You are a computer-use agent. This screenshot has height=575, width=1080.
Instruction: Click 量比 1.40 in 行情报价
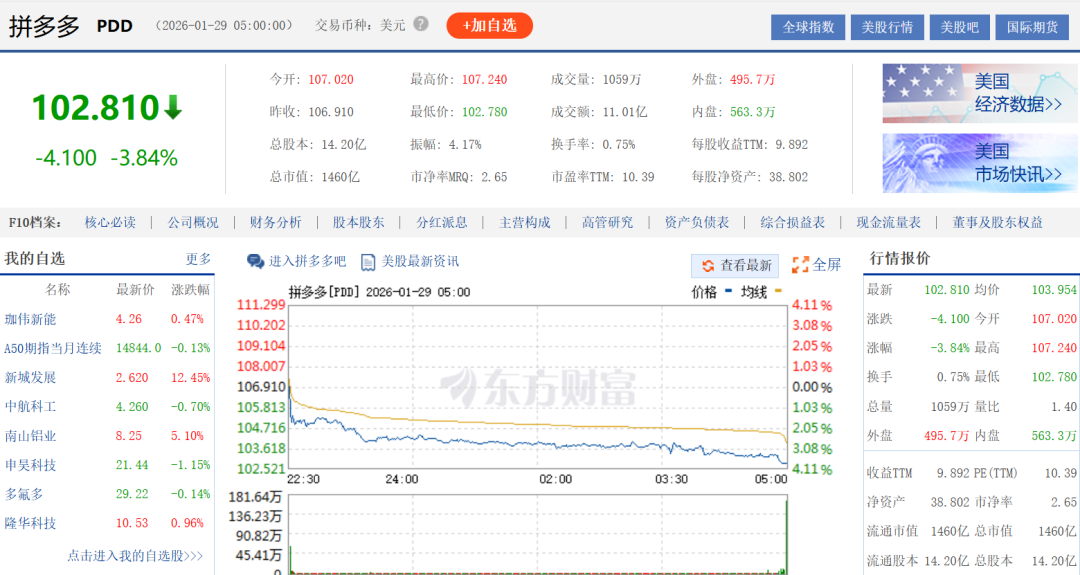point(1063,407)
